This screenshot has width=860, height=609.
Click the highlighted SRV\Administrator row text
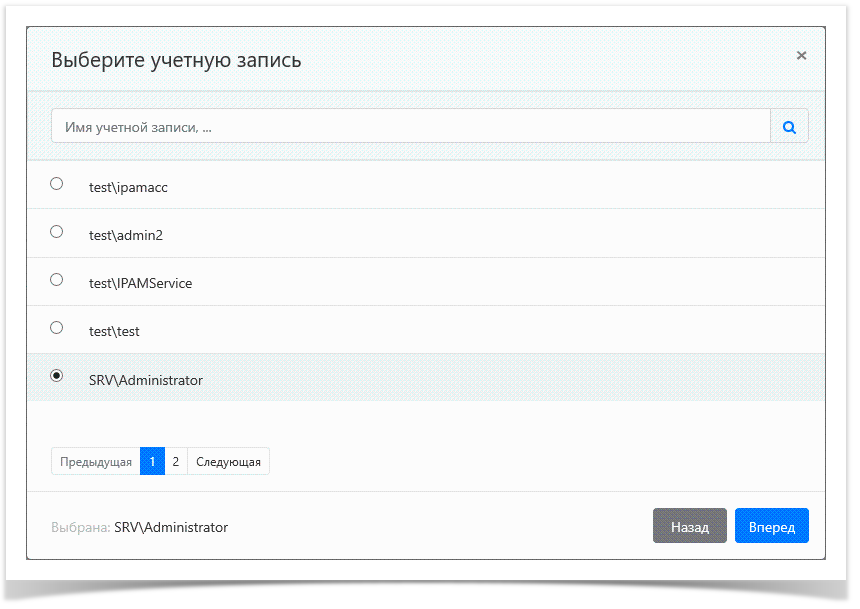coord(146,380)
